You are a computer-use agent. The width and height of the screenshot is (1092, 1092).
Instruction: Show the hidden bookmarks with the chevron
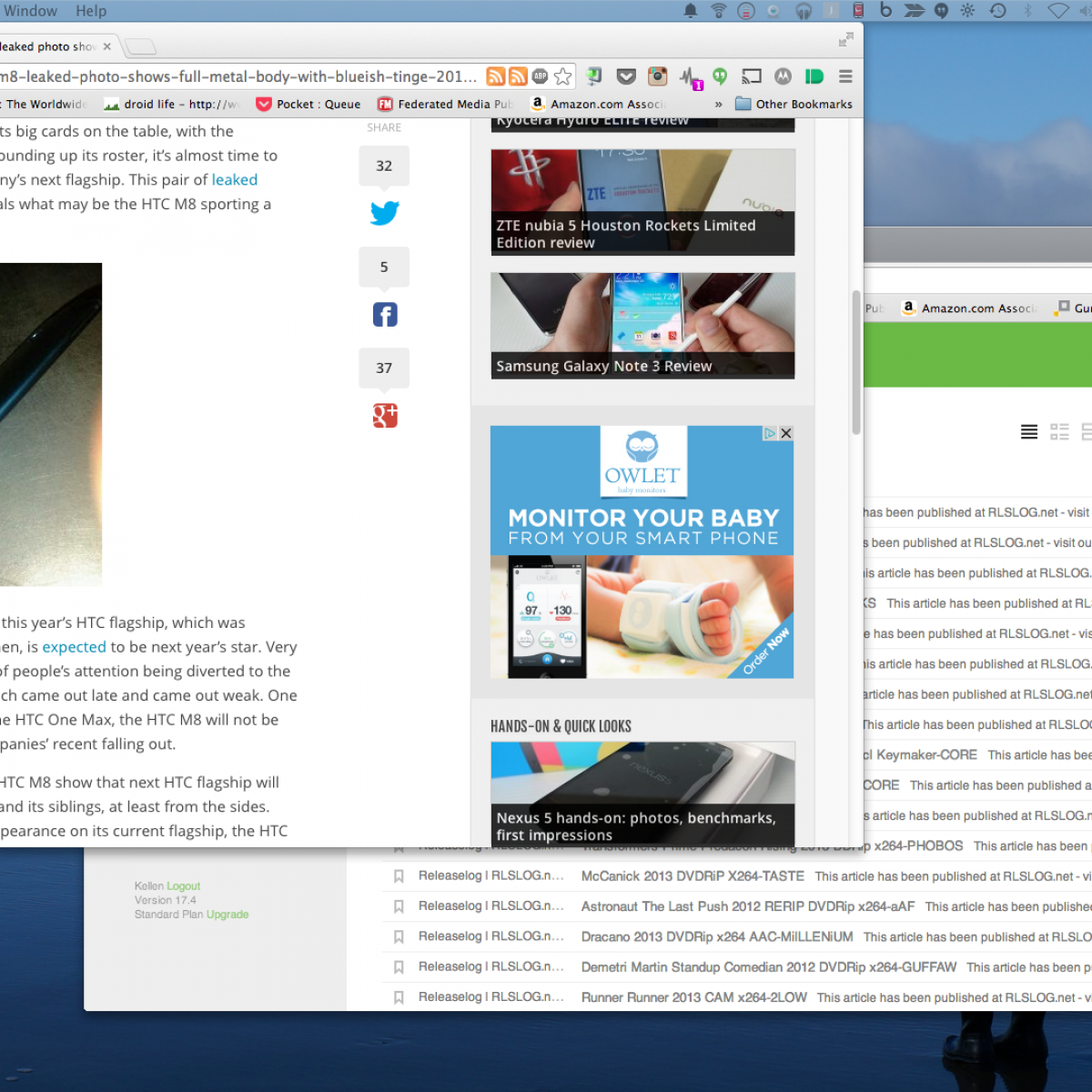[718, 104]
